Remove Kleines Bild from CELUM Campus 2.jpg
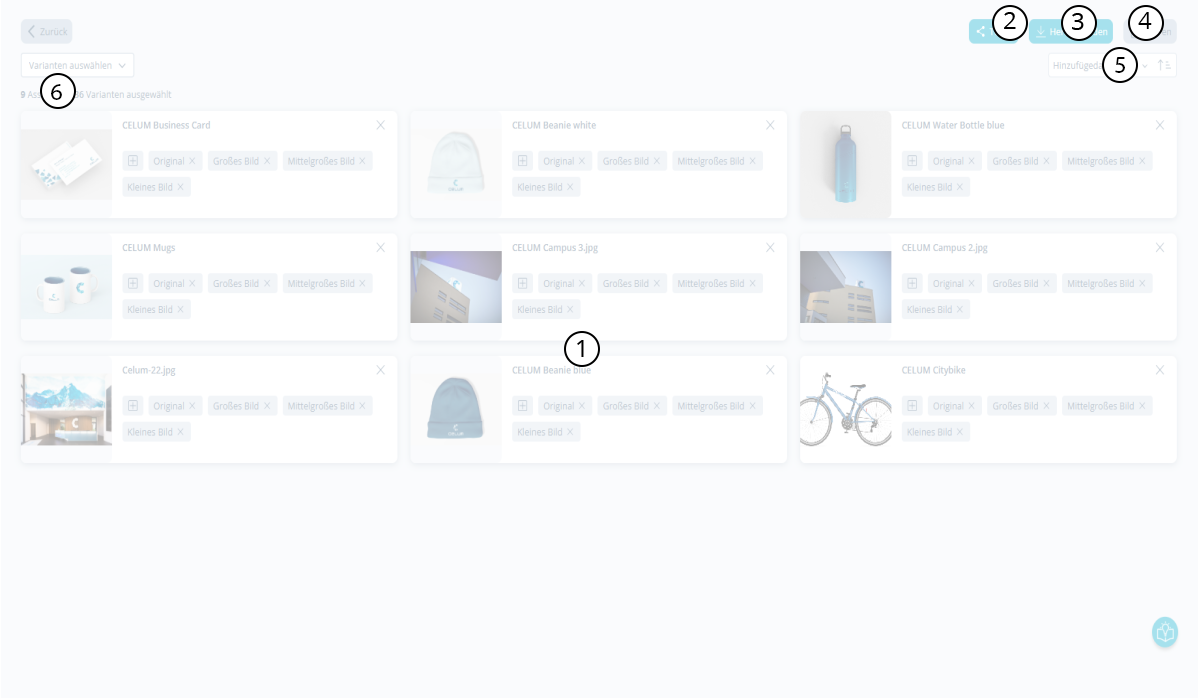 coord(960,309)
